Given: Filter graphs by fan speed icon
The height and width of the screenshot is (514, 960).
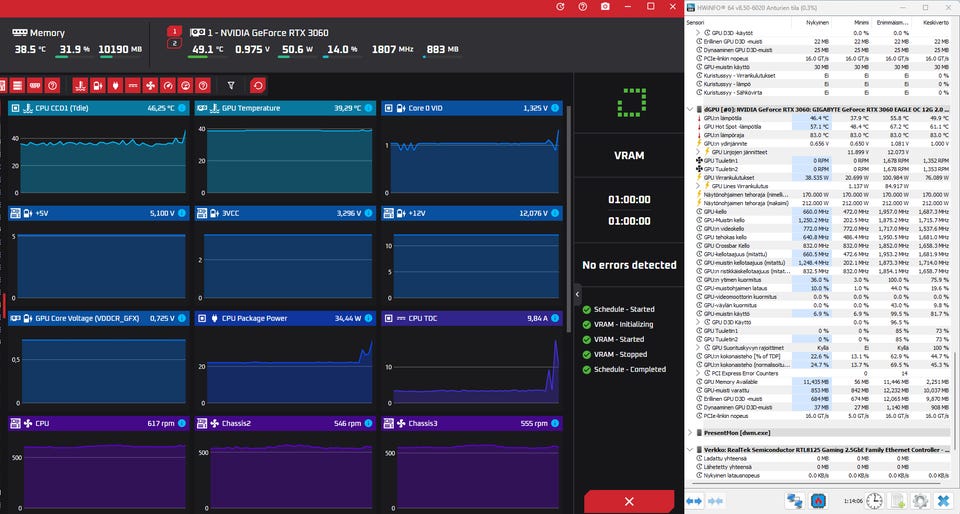Looking at the screenshot, I should click(x=151, y=86).
